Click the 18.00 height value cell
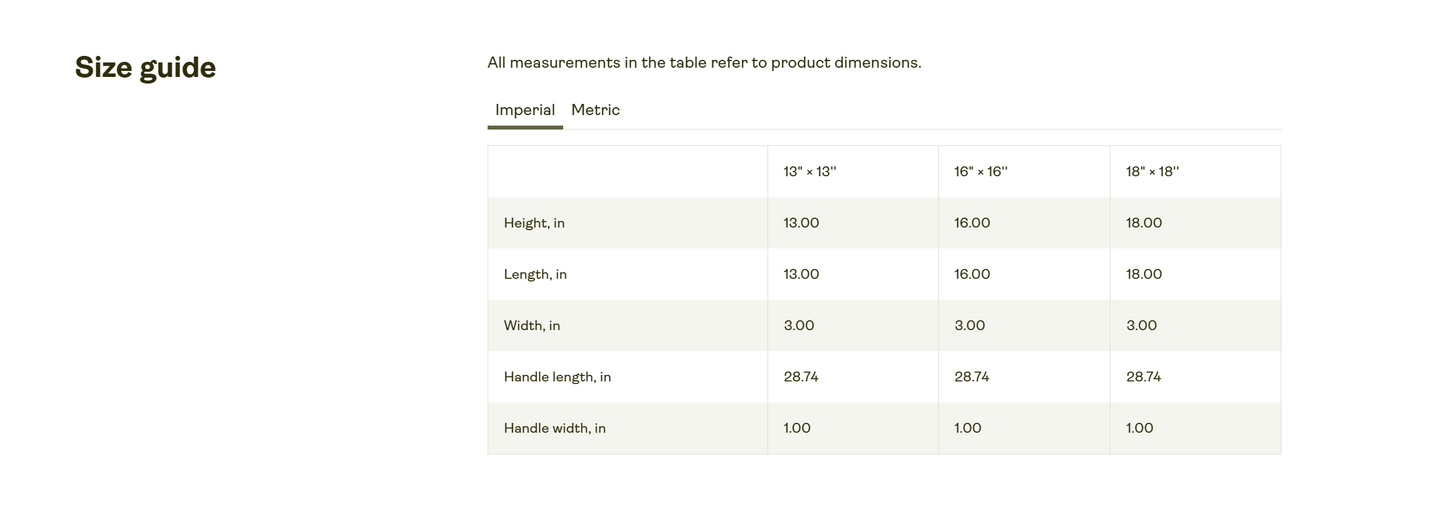 click(1195, 223)
